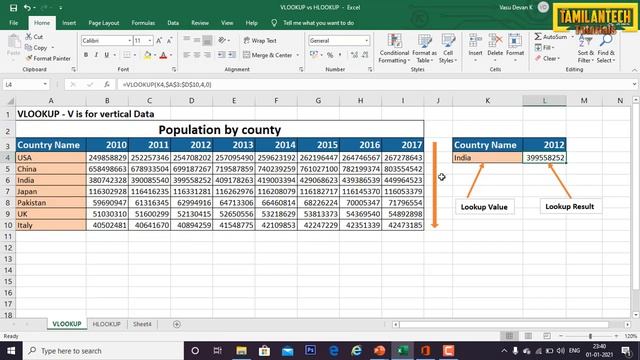Click the Page Layout view icon in status bar
Viewport: 640px width, 360px height.
(528, 336)
